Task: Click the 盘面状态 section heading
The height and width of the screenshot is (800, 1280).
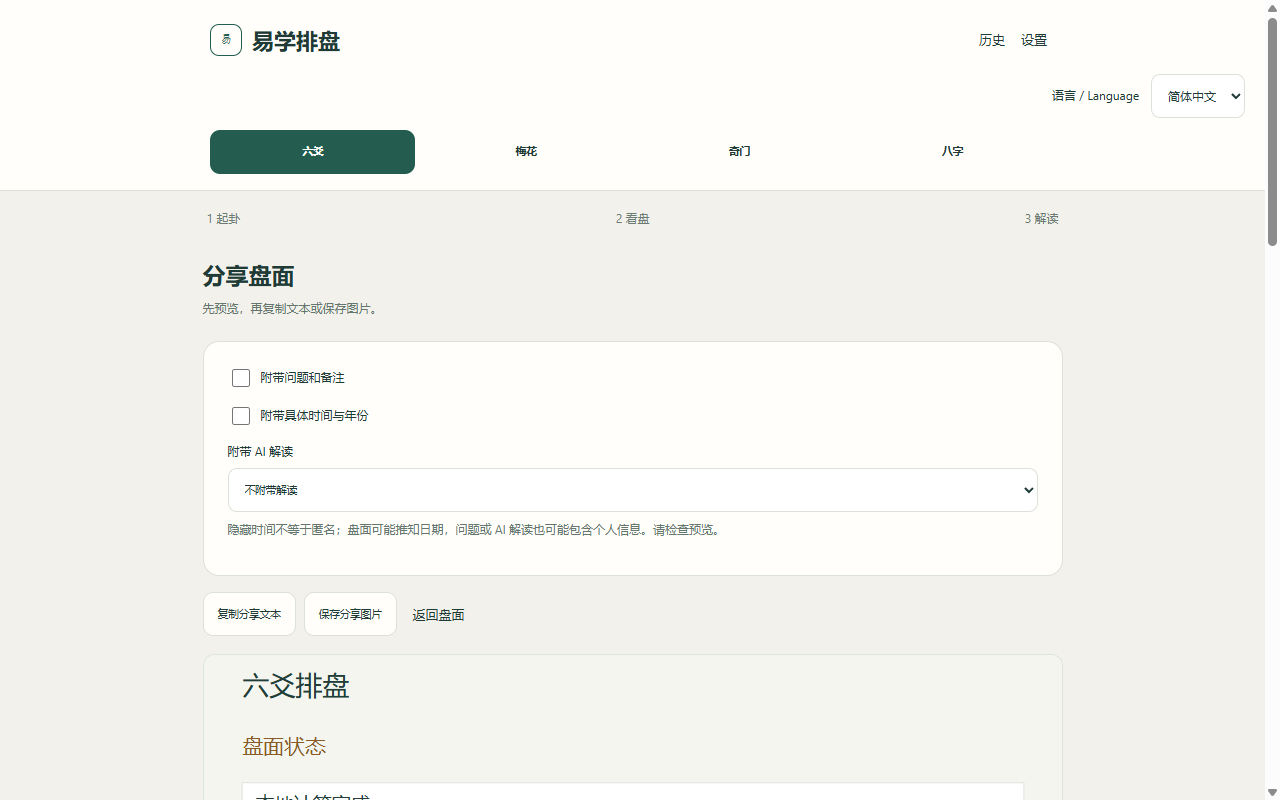Action: (x=284, y=747)
